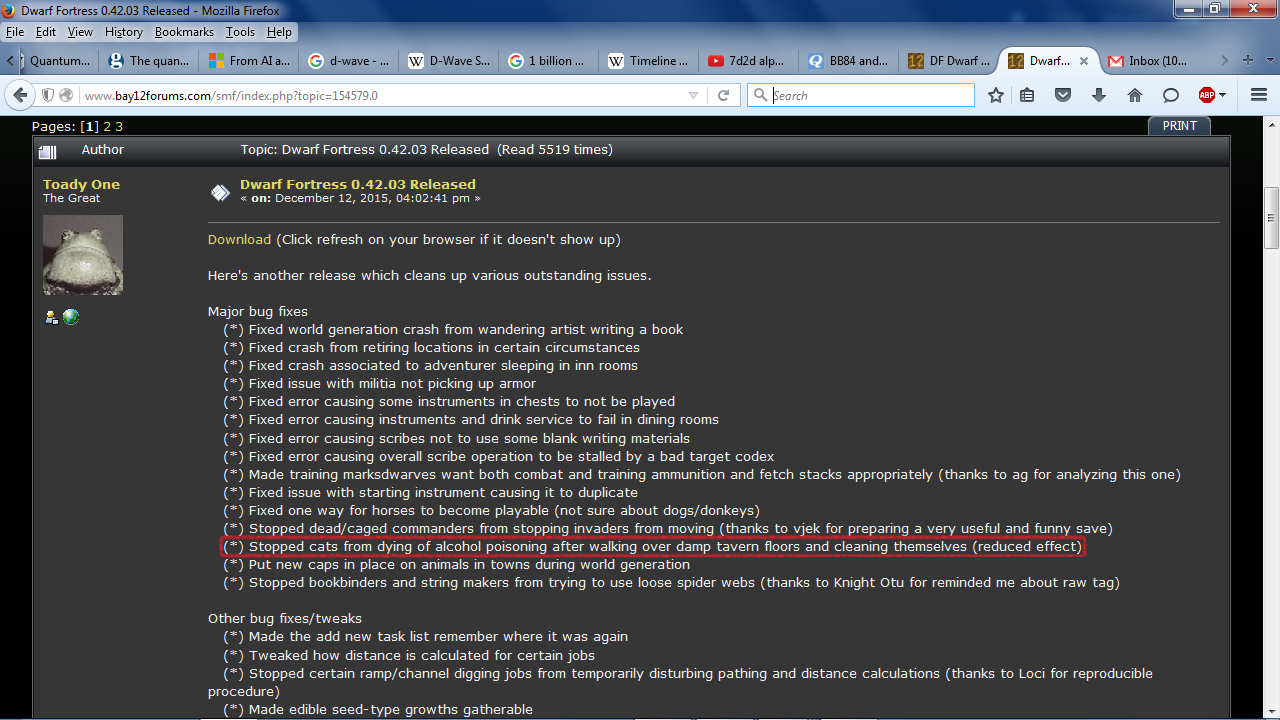Open Toady One's profile name link
Image resolution: width=1280 pixels, height=720 pixels.
coord(81,184)
